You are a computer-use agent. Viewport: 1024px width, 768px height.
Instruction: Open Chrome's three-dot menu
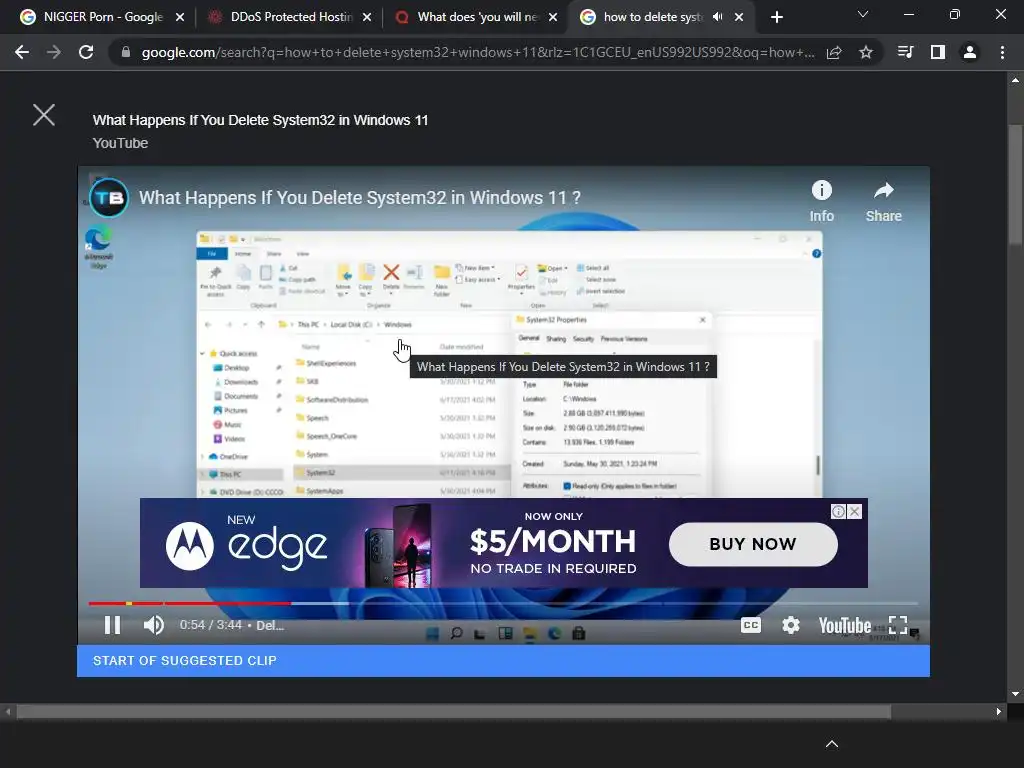click(x=1002, y=52)
